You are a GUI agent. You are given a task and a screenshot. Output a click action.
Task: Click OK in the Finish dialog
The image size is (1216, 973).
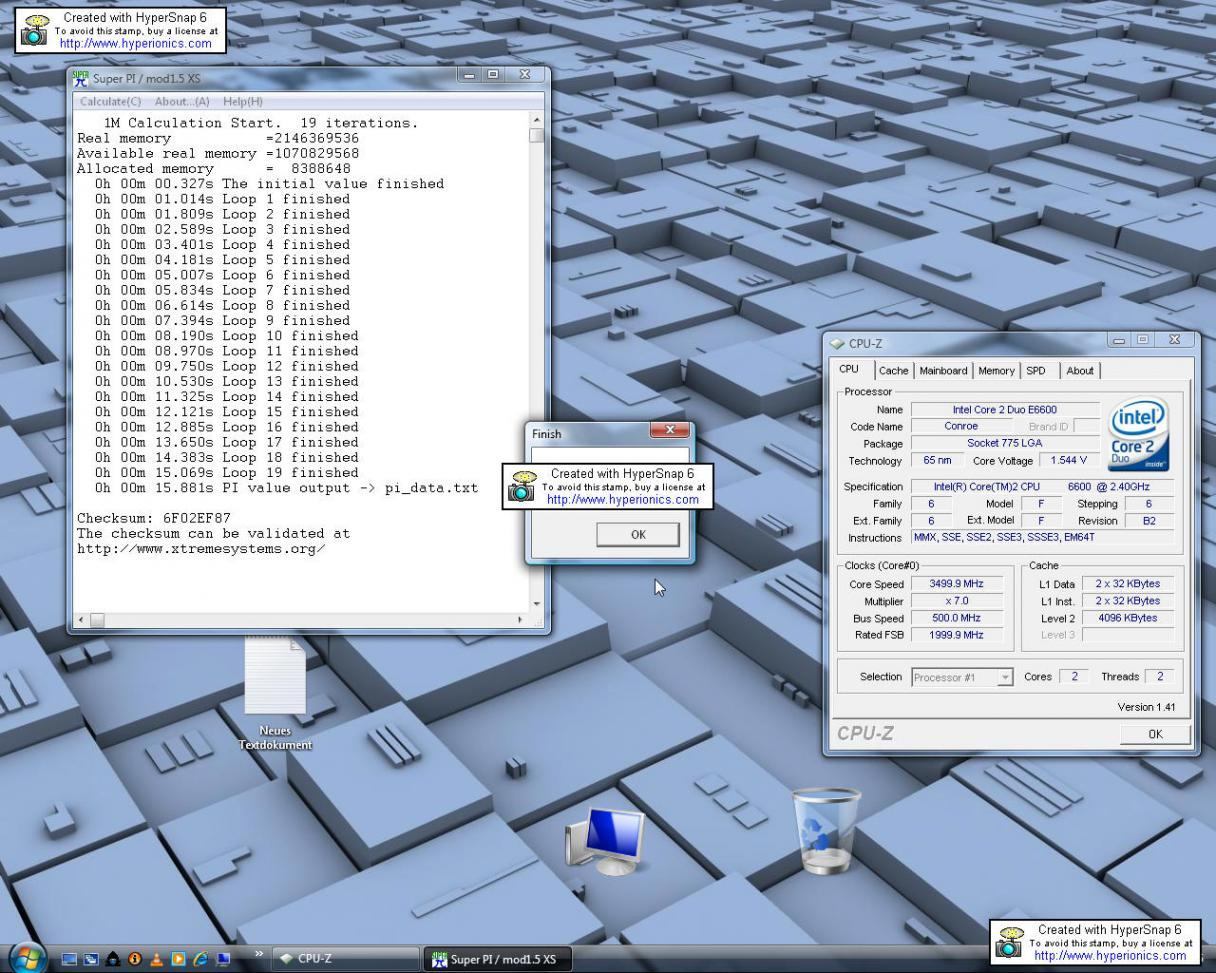638,535
